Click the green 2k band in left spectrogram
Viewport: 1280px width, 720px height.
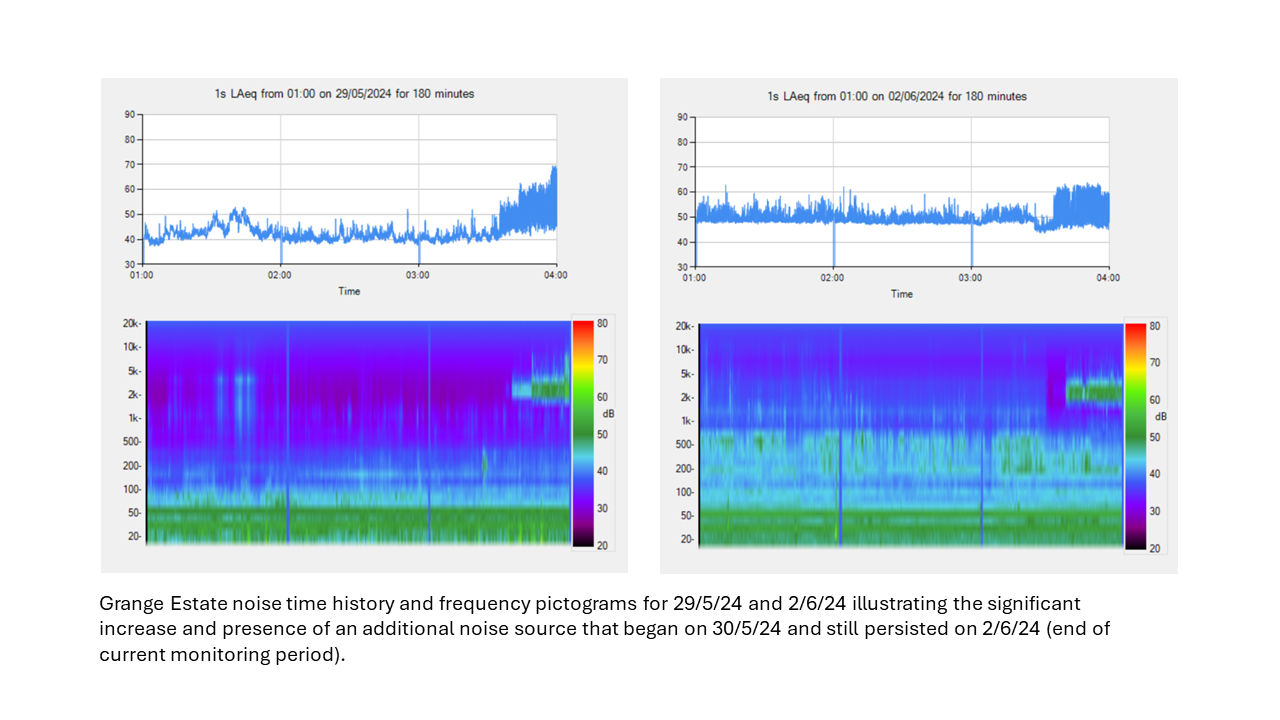pyautogui.click(x=540, y=390)
